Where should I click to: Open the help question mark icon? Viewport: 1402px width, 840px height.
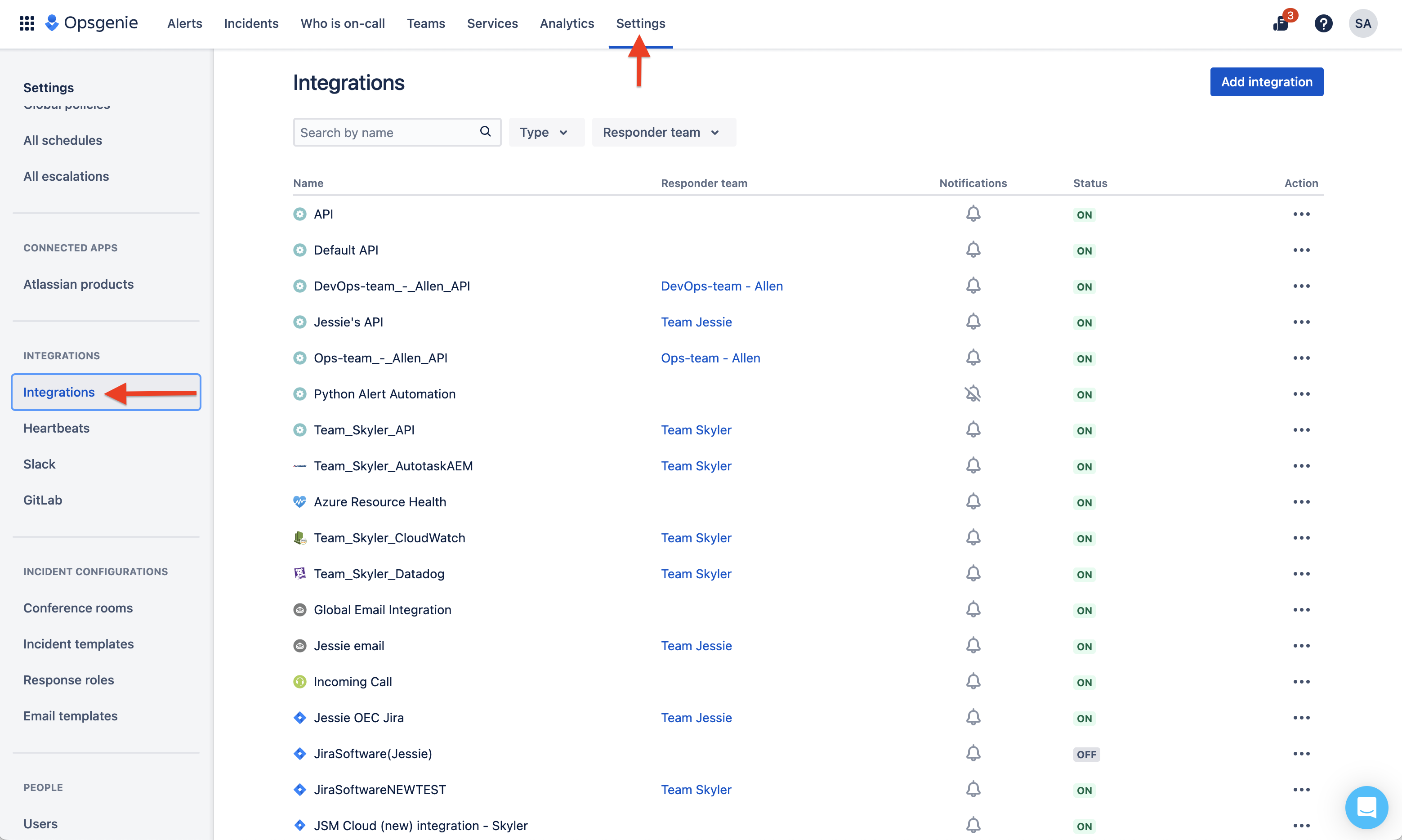point(1323,23)
